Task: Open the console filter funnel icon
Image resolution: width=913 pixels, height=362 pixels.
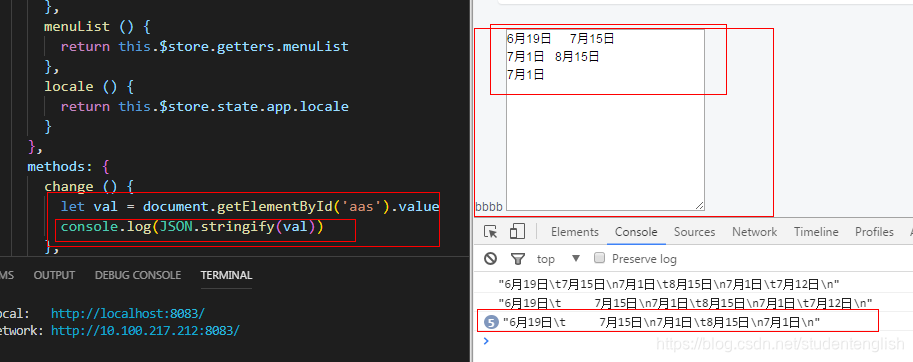Action: 518,258
